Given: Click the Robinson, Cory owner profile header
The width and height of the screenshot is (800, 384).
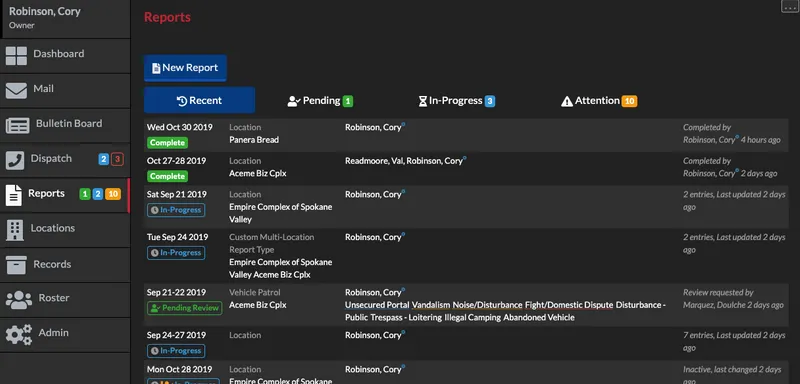Looking at the screenshot, I should point(65,18).
